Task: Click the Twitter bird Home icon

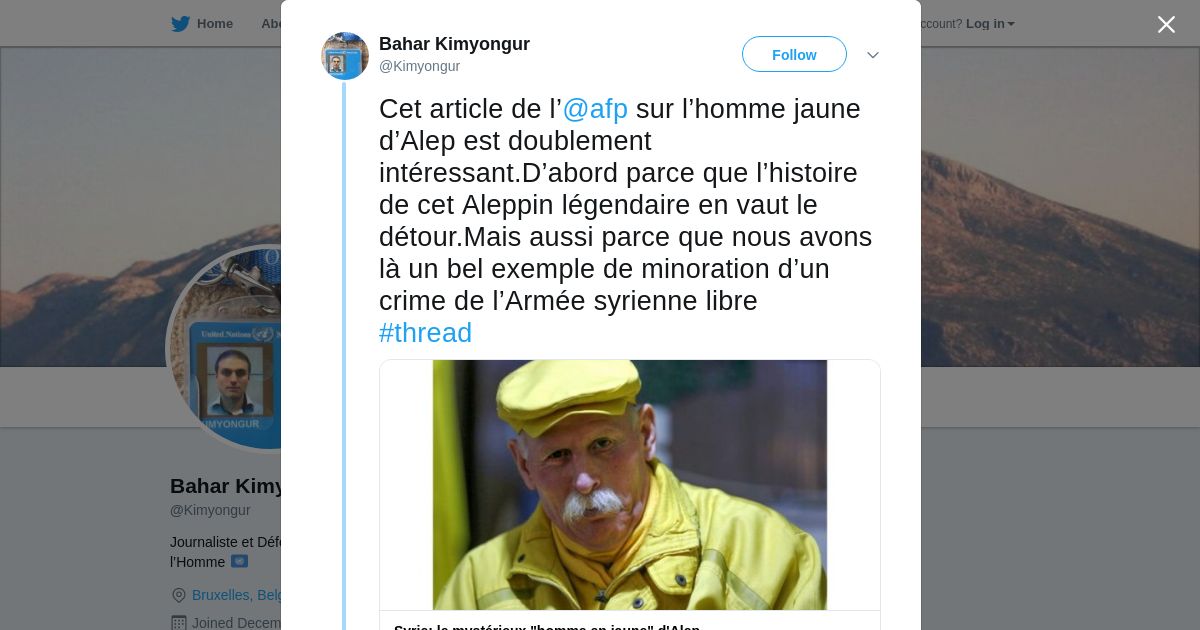Action: (x=180, y=24)
